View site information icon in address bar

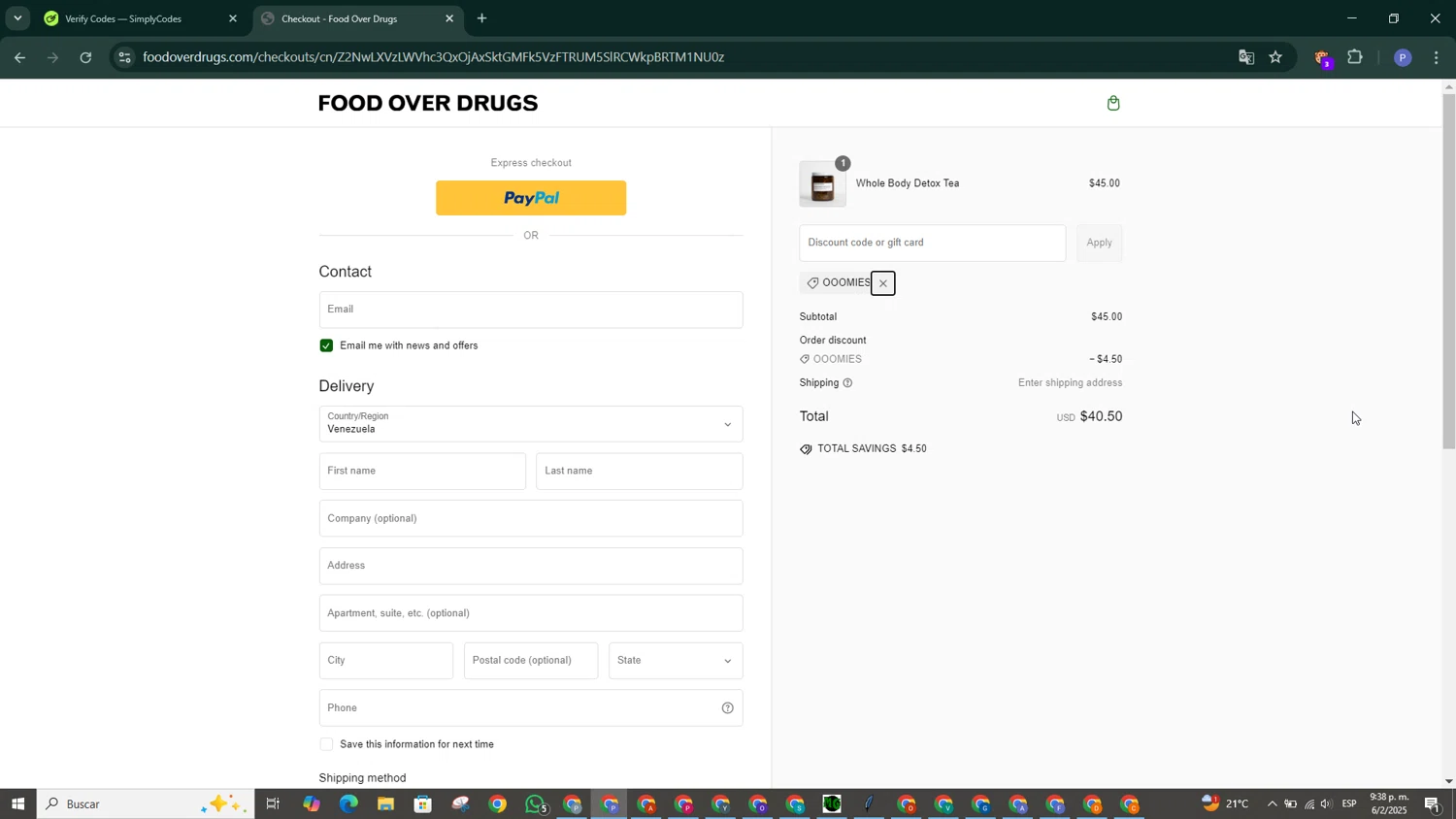tap(123, 57)
